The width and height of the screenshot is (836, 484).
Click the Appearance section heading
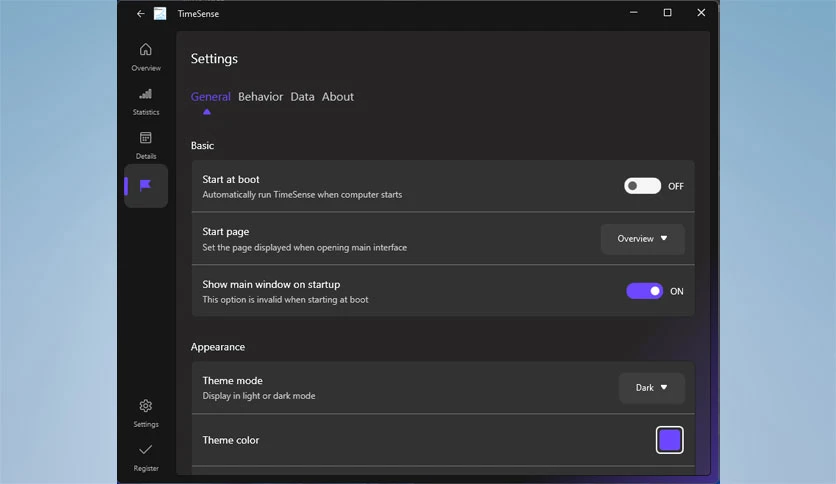pos(218,347)
